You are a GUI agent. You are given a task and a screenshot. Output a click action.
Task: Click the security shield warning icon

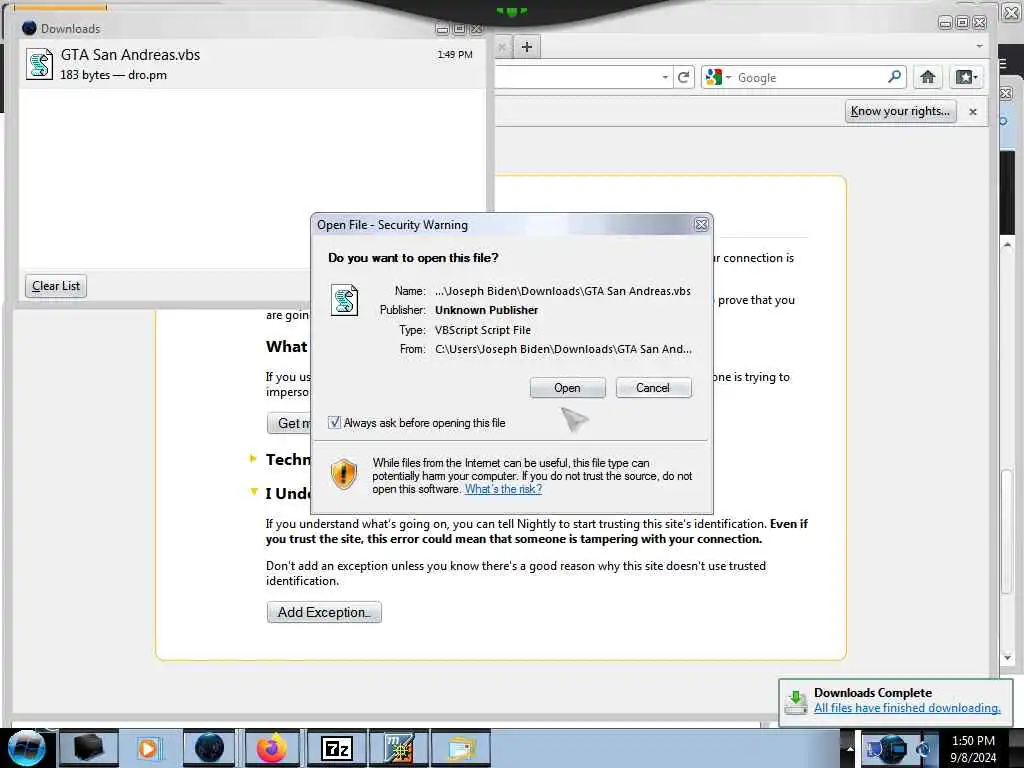pyautogui.click(x=344, y=473)
